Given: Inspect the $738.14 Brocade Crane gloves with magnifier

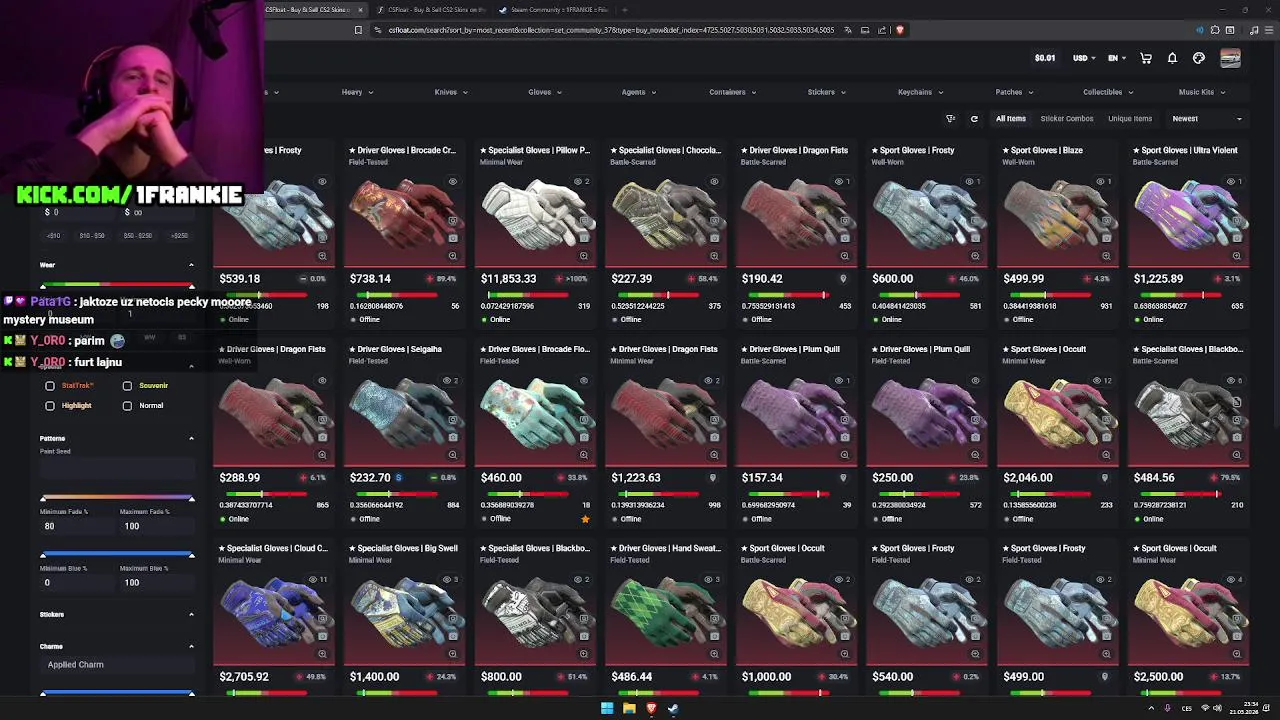Looking at the screenshot, I should click(x=453, y=256).
